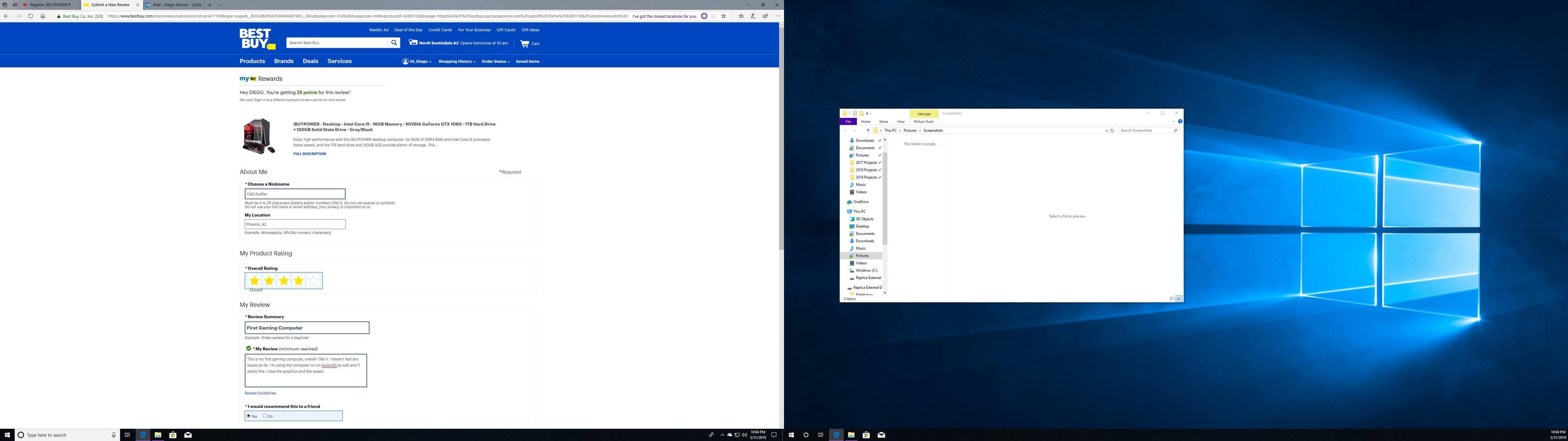Image resolution: width=1568 pixels, height=441 pixels.
Task: Expand the Order Status dropdown
Action: pos(495,62)
